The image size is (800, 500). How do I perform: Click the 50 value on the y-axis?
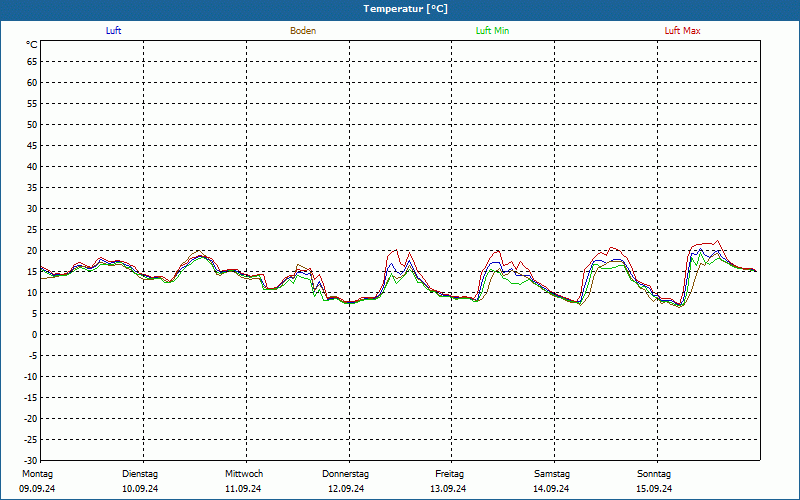point(32,124)
